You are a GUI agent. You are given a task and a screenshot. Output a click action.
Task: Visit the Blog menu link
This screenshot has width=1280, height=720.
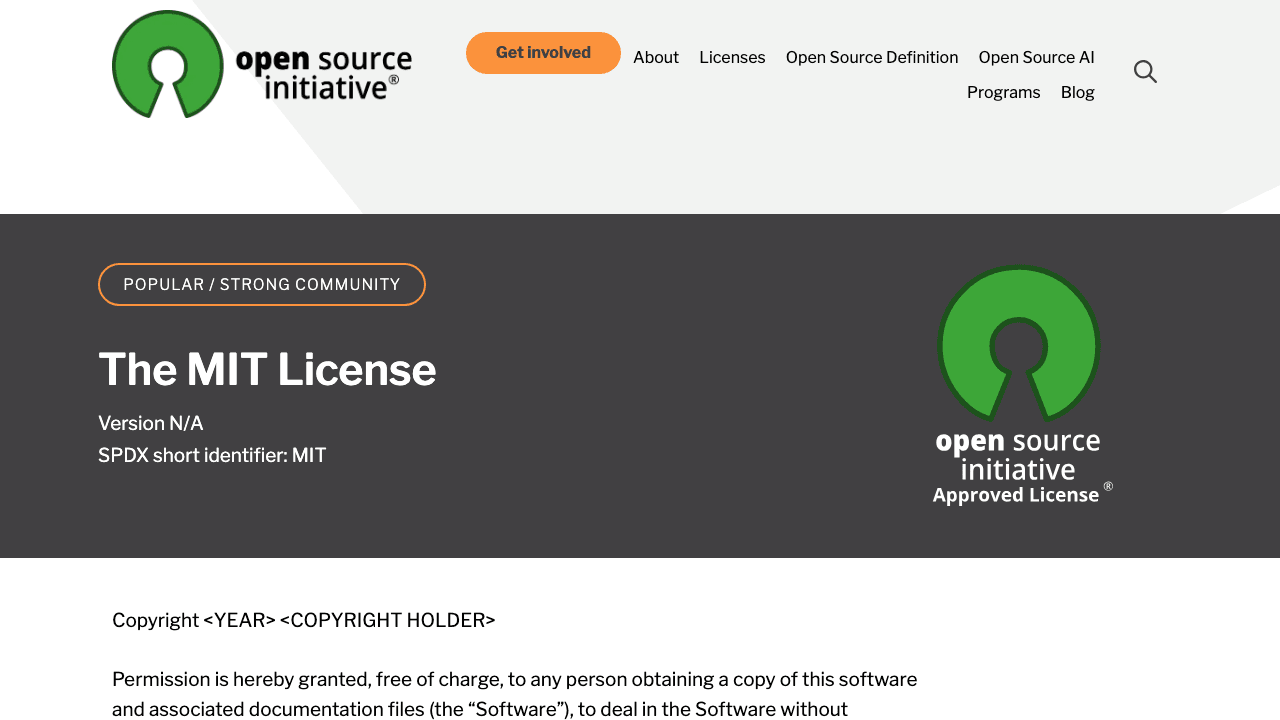[x=1077, y=92]
